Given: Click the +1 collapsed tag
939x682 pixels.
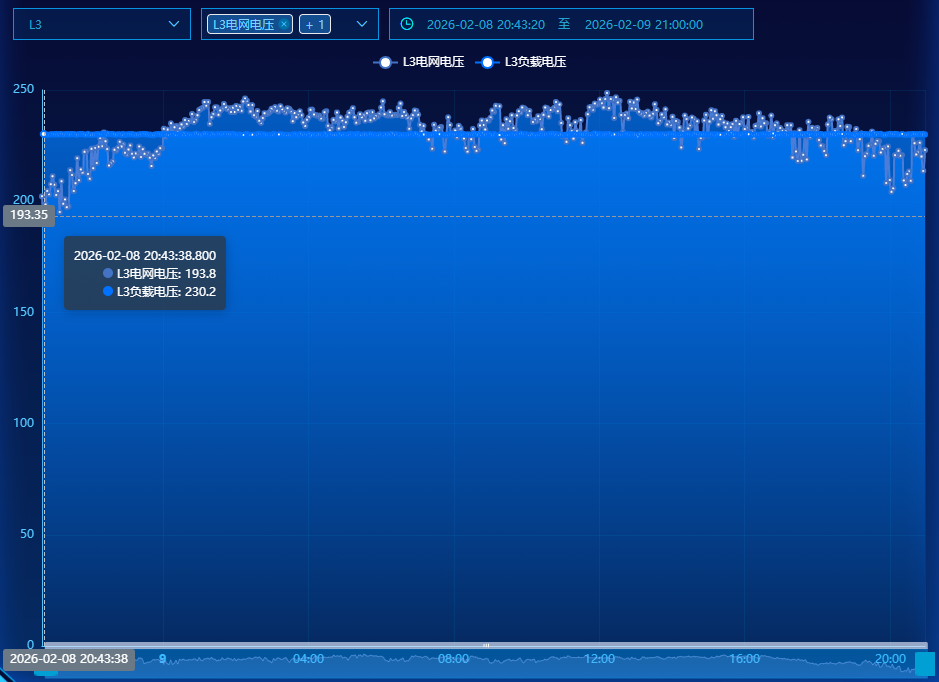Looking at the screenshot, I should [314, 24].
